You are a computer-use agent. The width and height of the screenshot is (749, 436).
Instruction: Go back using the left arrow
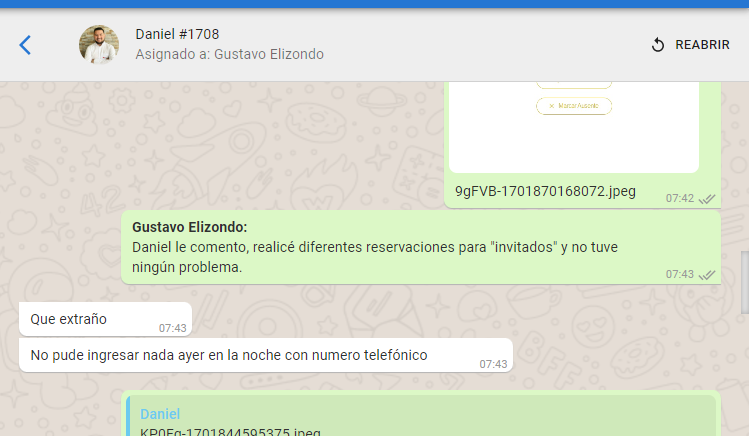26,45
